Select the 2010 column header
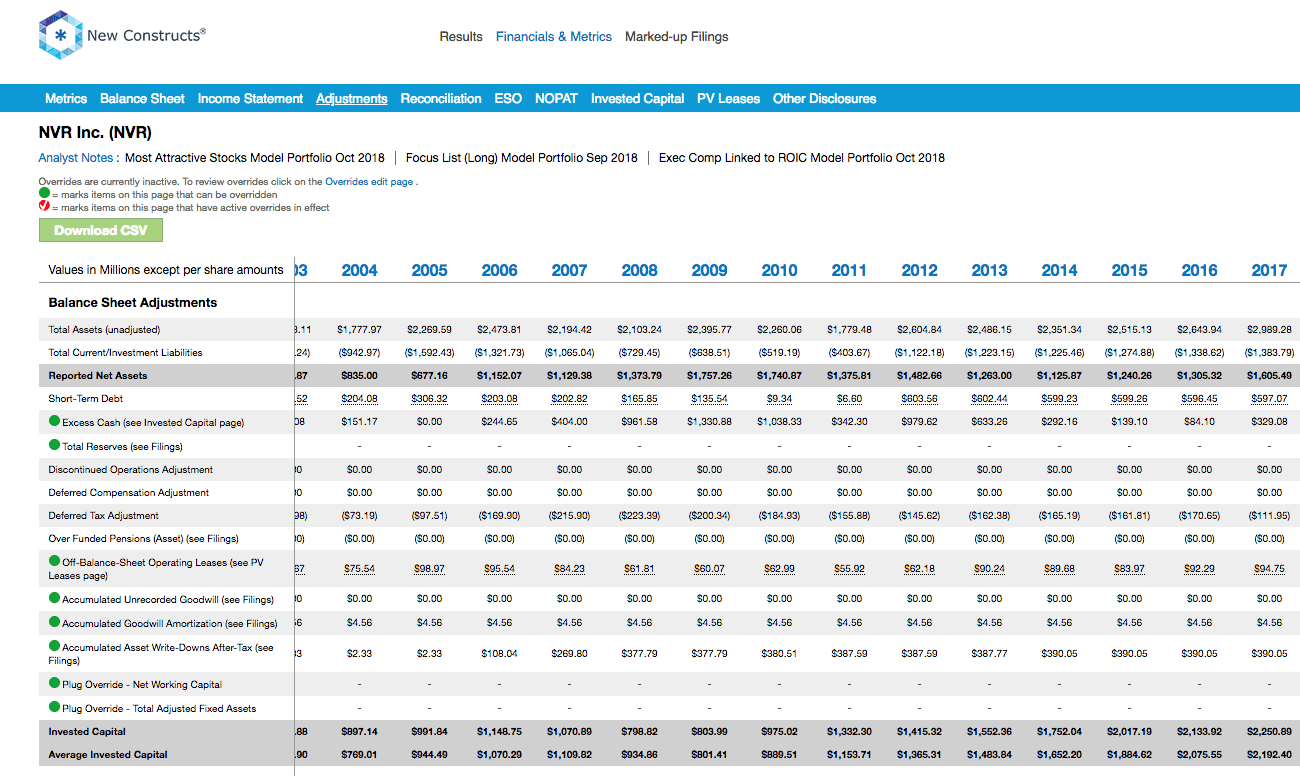Image resolution: width=1300 pixels, height=776 pixels. (x=779, y=270)
